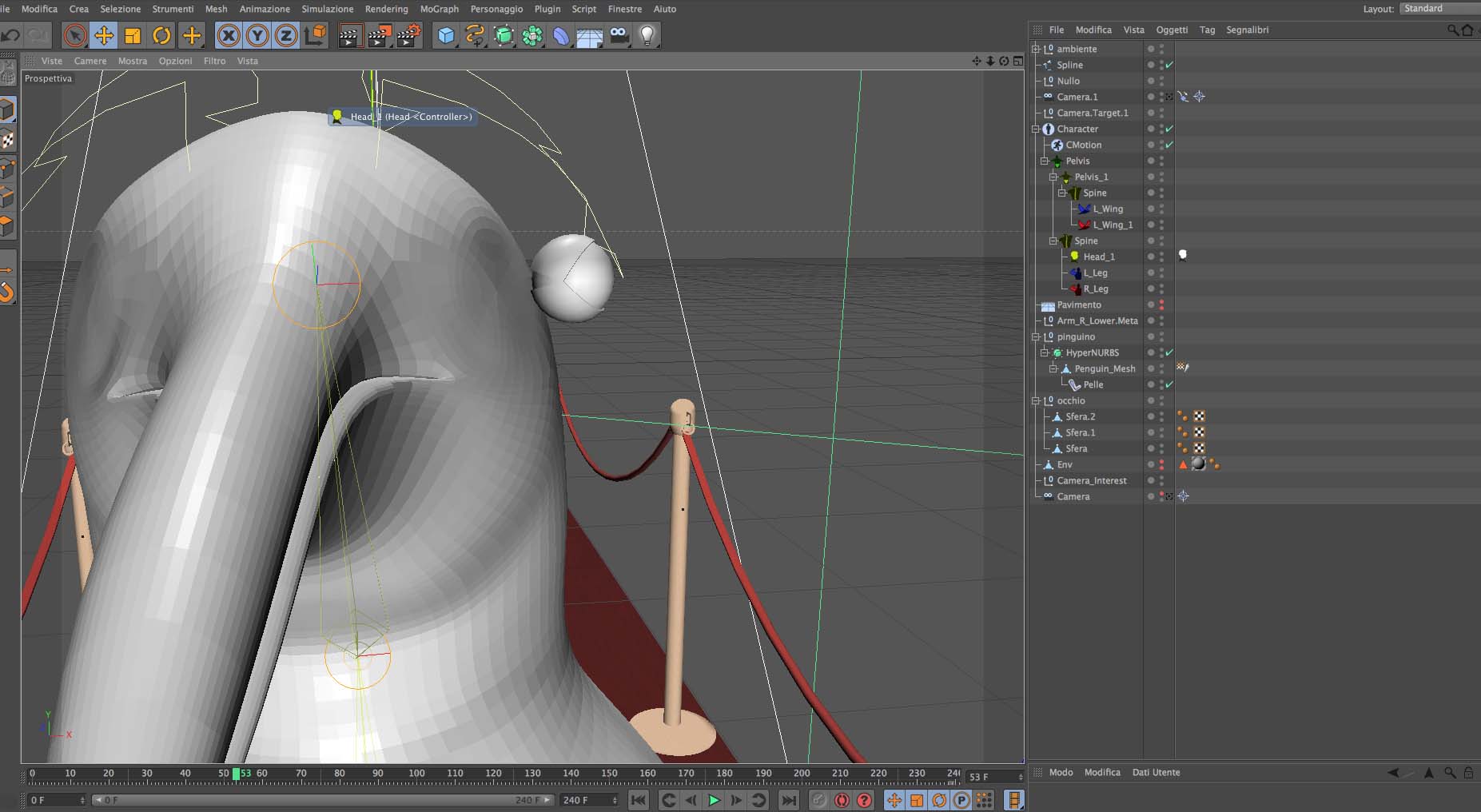
Task: Click the light bulb icon to add a light
Action: point(647,35)
